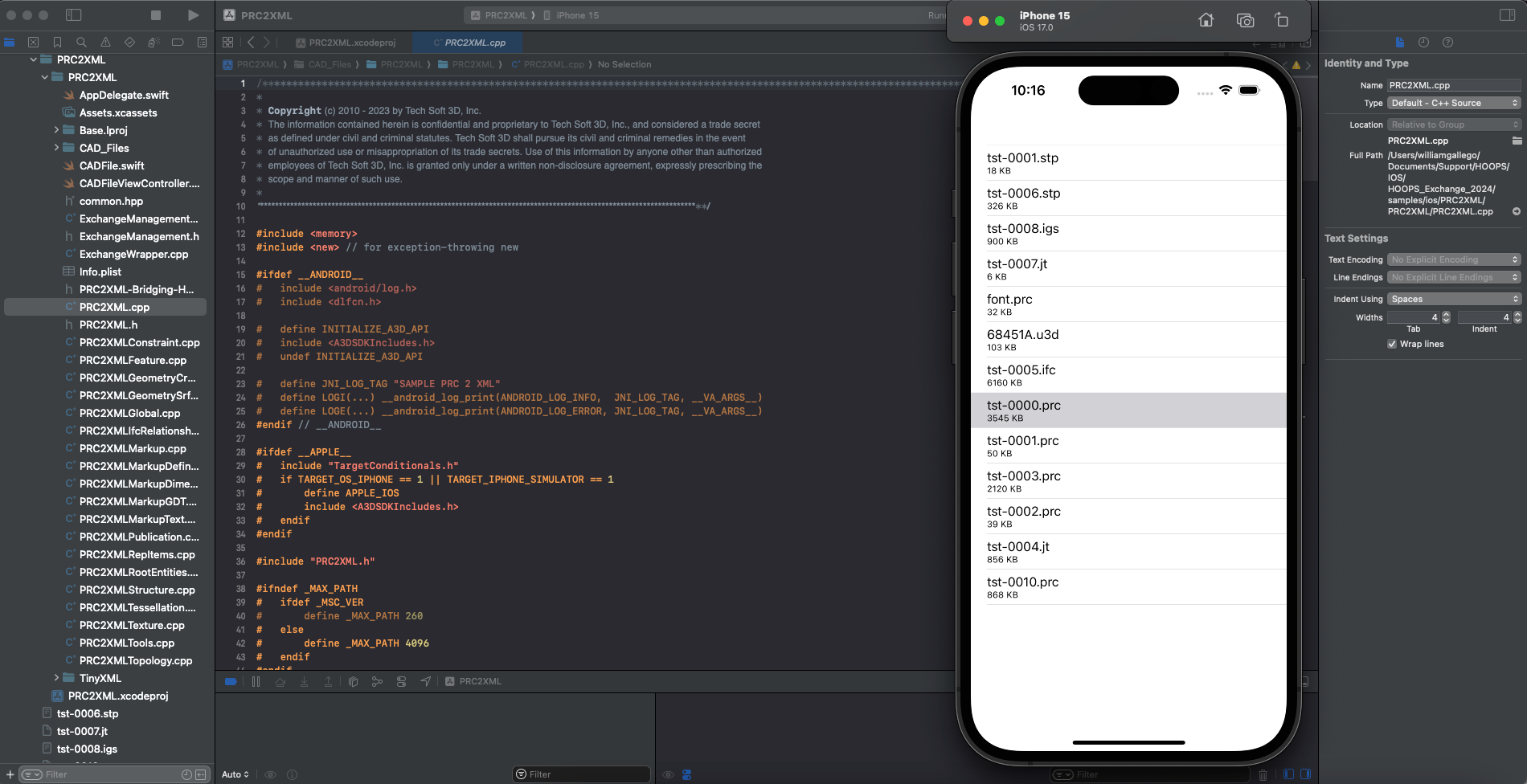Open the Bookmark navigator
Image resolution: width=1527 pixels, height=784 pixels.
57,42
